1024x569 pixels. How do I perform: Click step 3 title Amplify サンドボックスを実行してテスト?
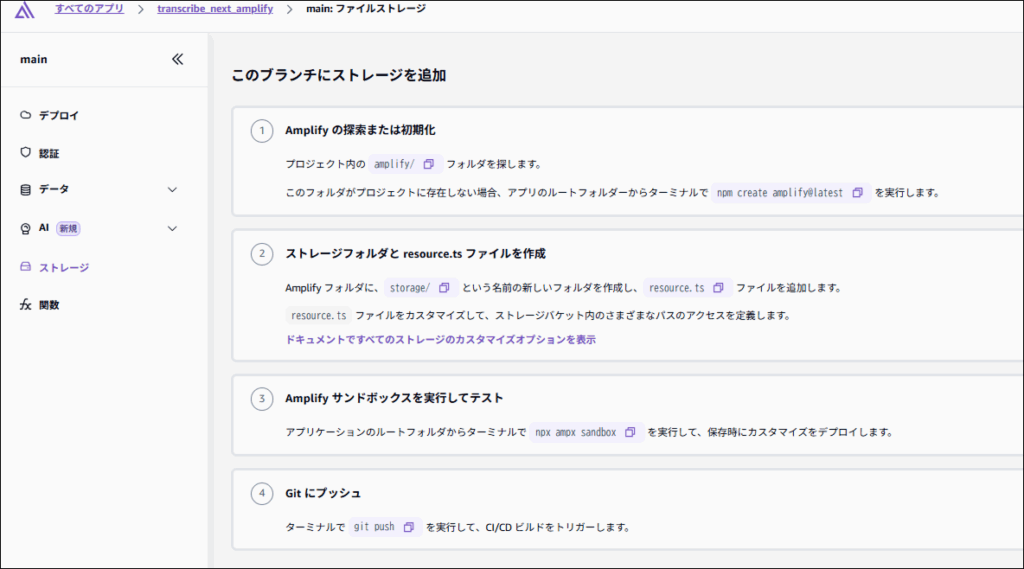[394, 398]
